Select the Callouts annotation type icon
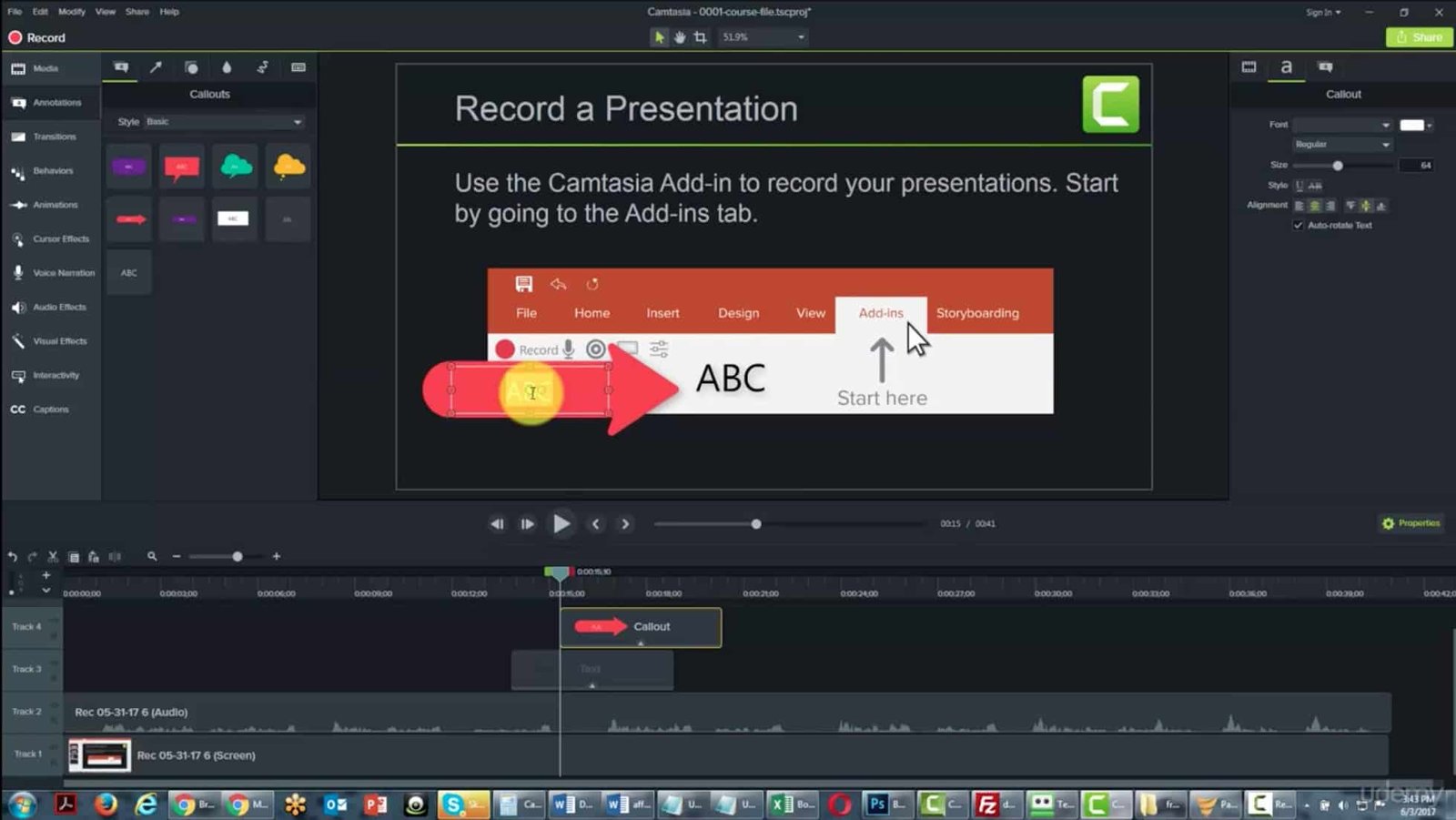This screenshot has width=1456, height=820. tap(120, 67)
